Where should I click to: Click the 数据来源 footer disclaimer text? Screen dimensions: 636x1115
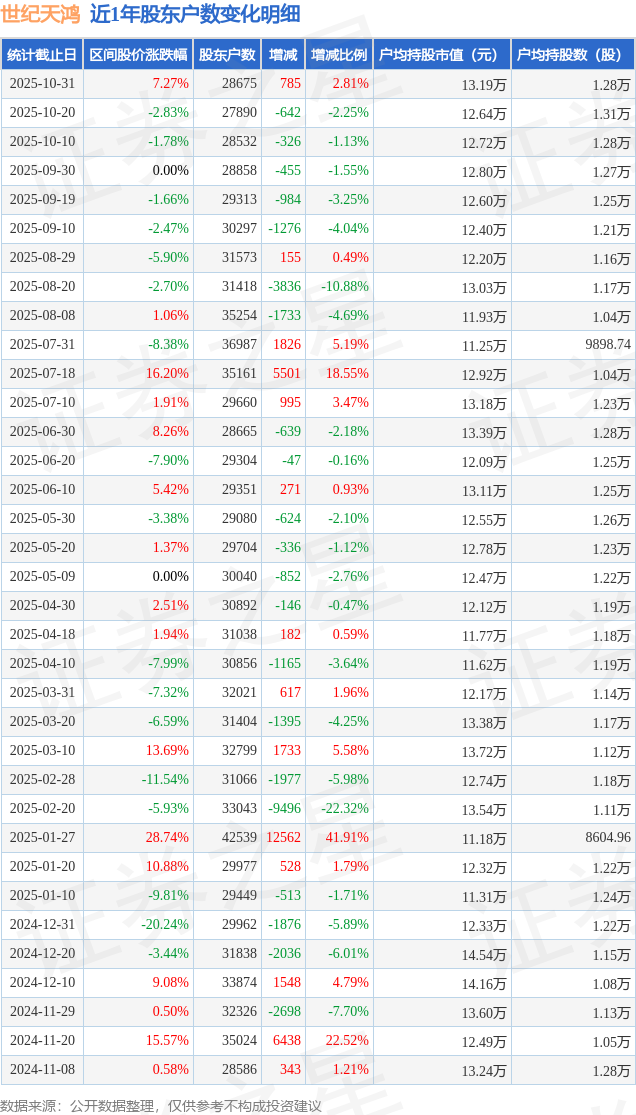(x=161, y=1105)
